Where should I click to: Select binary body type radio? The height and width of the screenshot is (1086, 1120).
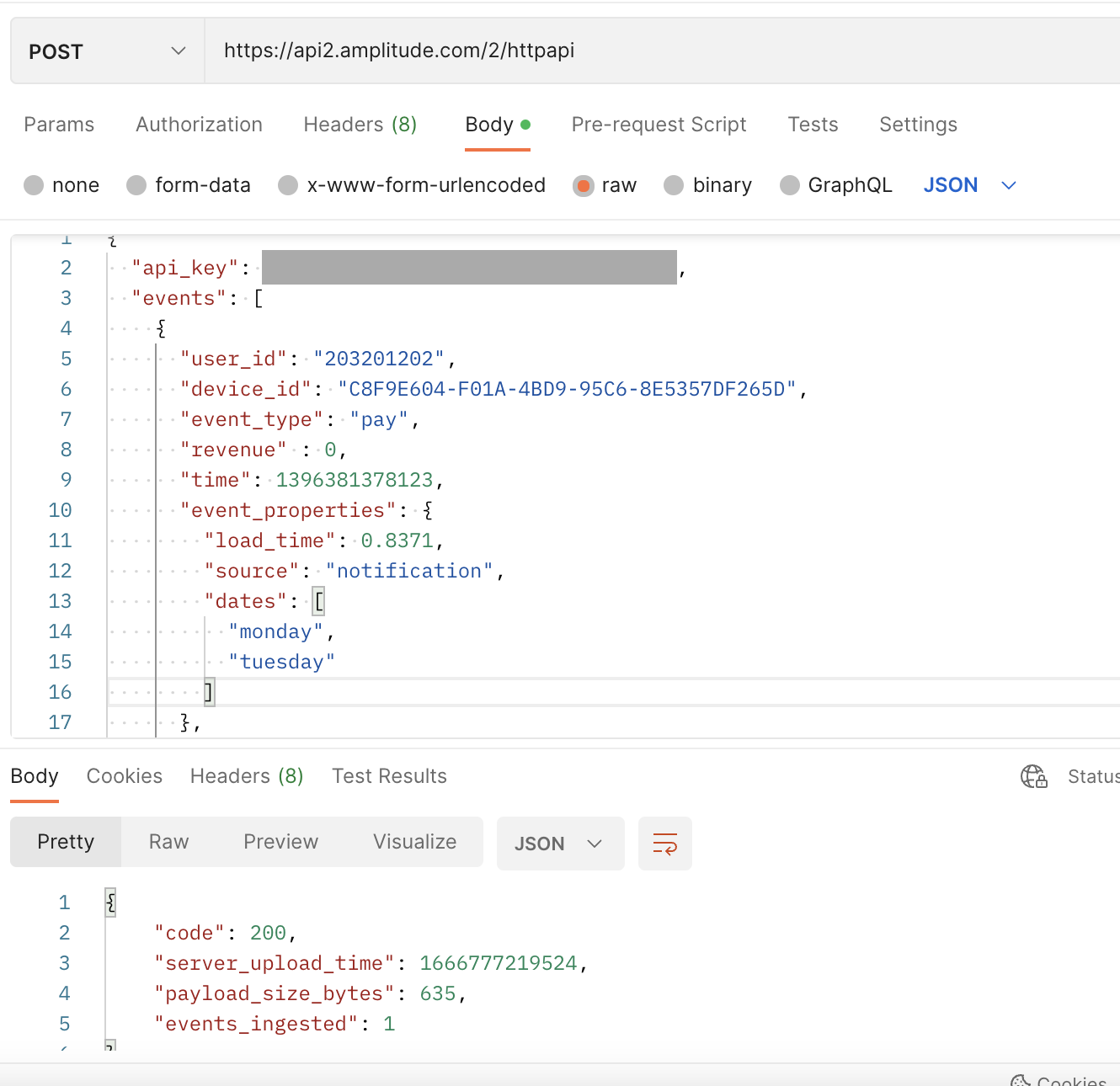674,185
